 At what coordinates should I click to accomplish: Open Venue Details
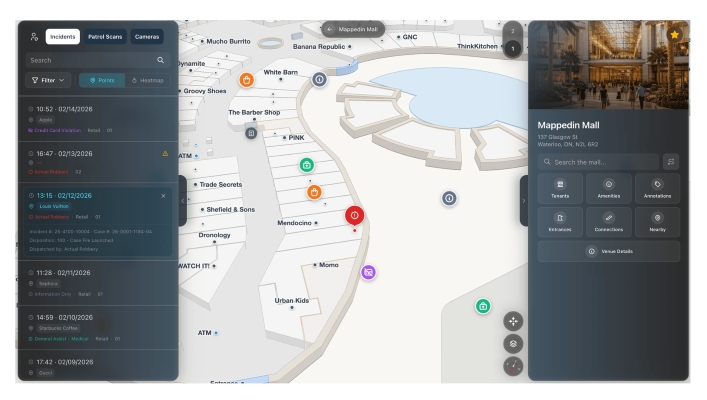pyautogui.click(x=609, y=252)
